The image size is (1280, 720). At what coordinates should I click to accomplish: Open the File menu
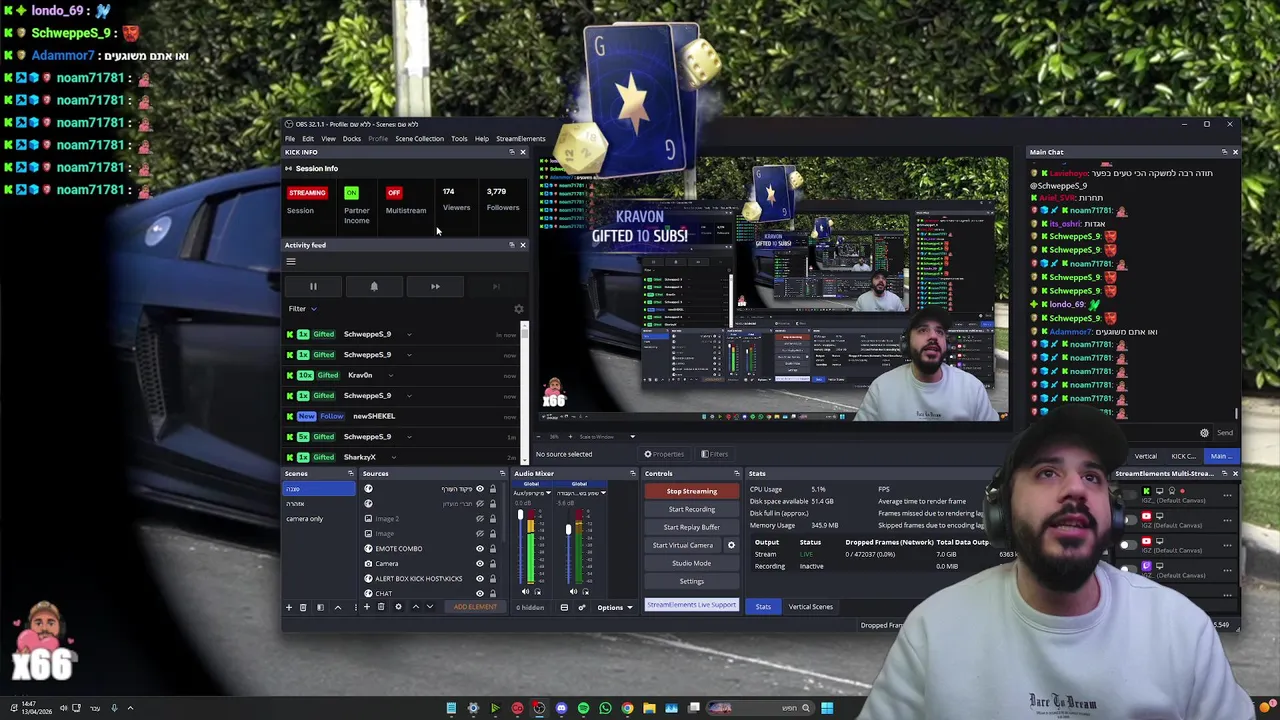pos(290,139)
